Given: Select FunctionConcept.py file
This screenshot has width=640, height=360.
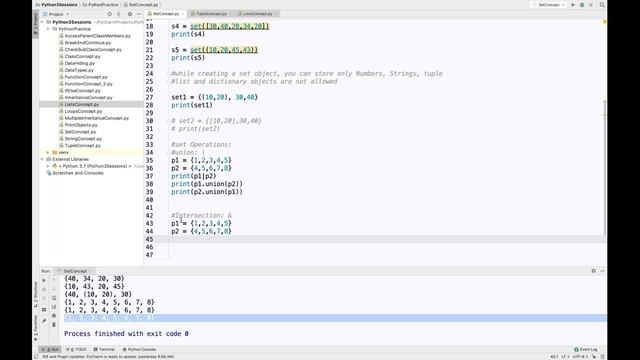Looking at the screenshot, I should [86, 77].
